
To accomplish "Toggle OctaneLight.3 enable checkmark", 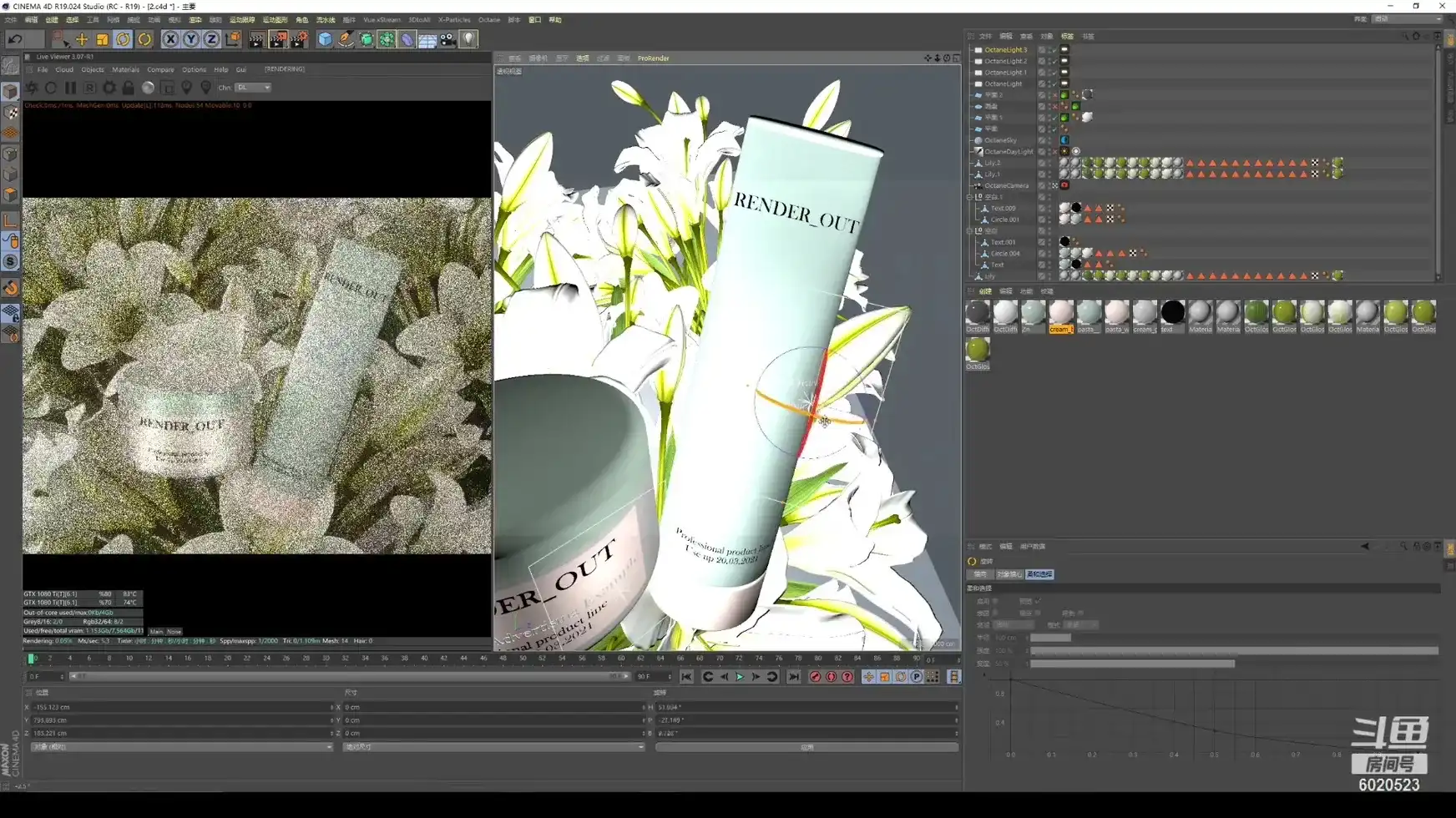I will pyautogui.click(x=1054, y=50).
